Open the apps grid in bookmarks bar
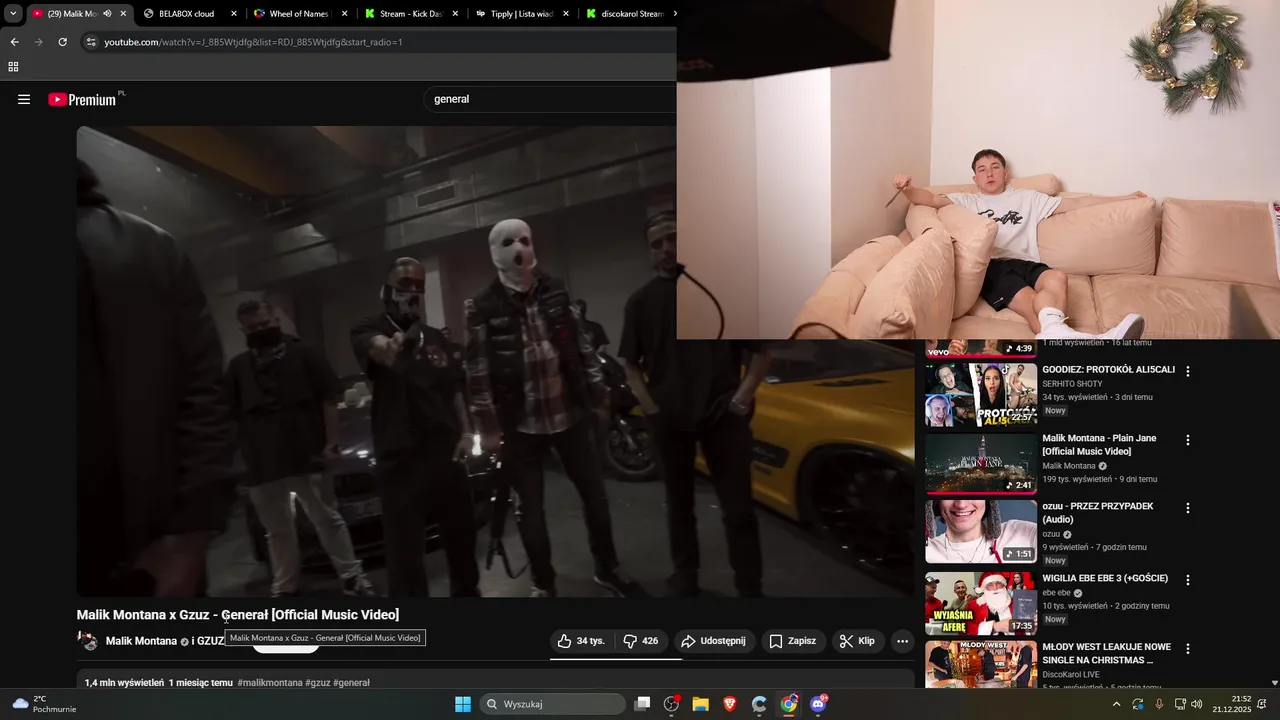 pos(13,67)
